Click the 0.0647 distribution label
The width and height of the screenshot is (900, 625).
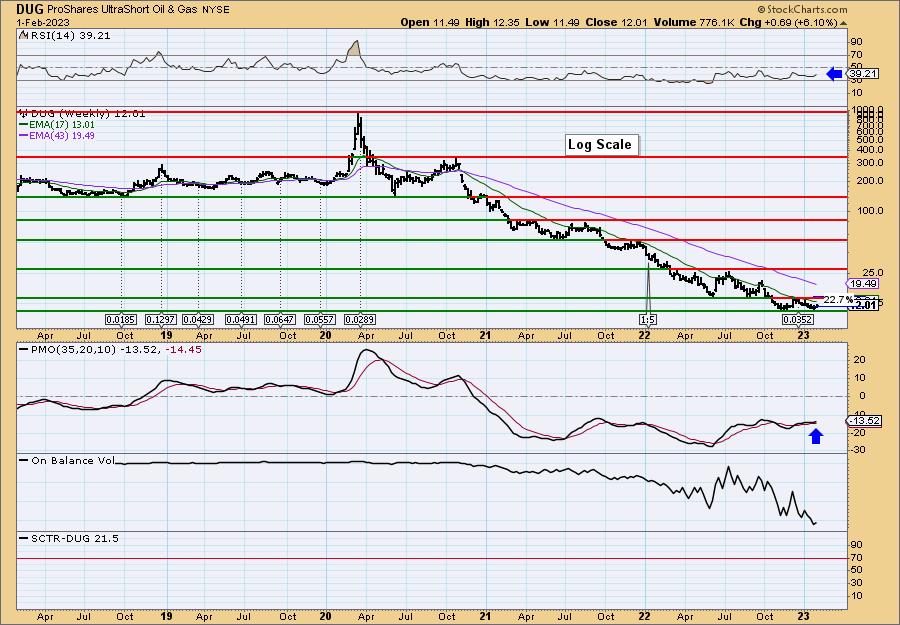280,319
